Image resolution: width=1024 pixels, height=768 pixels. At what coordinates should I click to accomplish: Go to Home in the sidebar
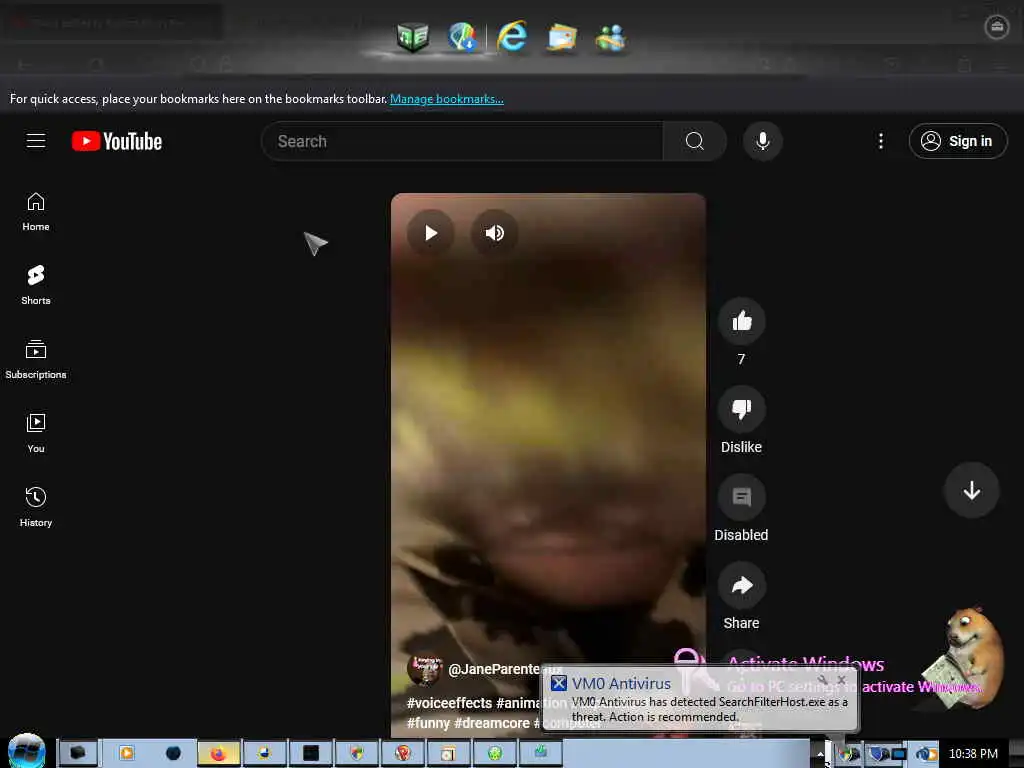pos(36,212)
